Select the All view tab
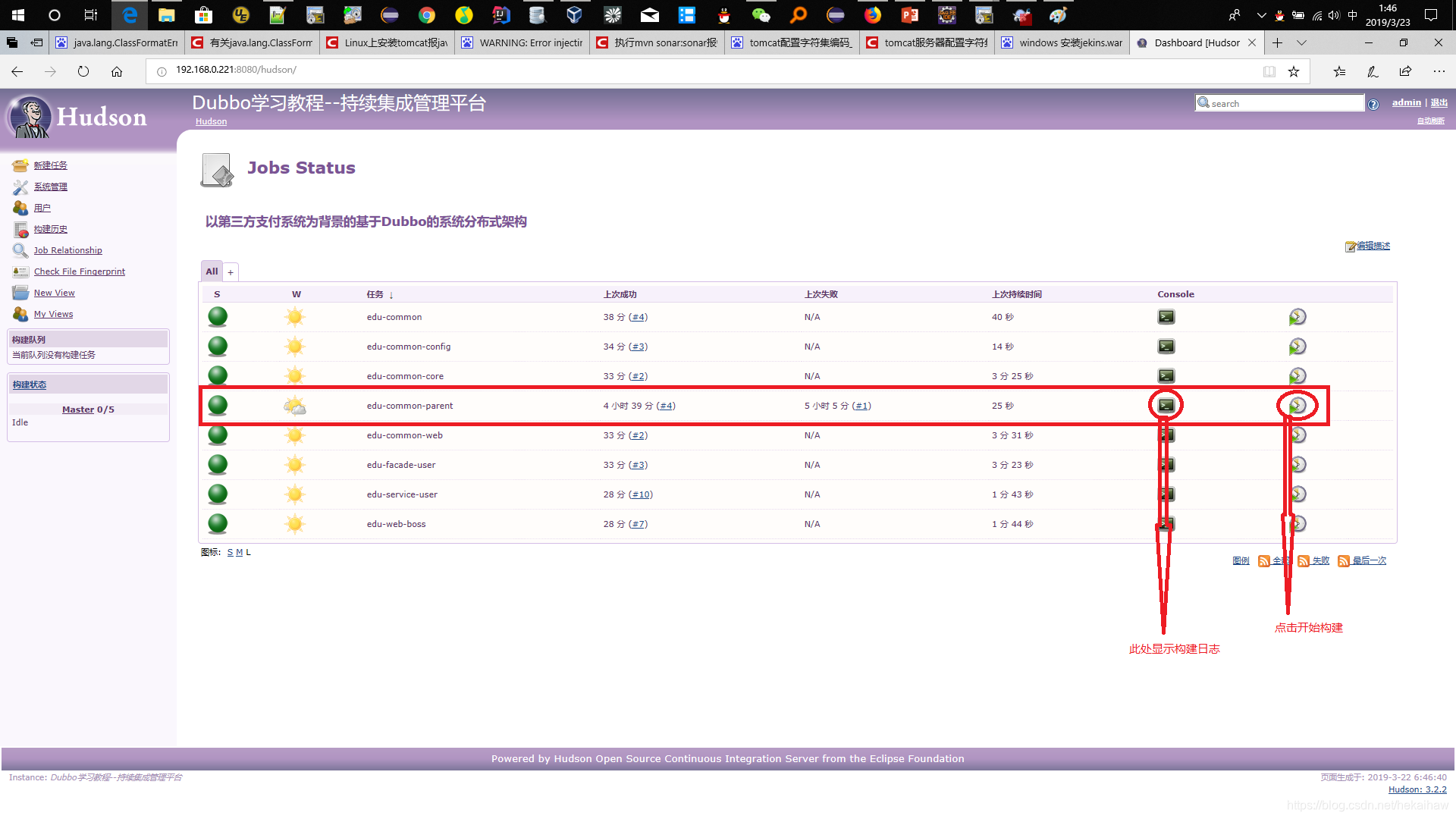This screenshot has width=1456, height=819. [212, 271]
